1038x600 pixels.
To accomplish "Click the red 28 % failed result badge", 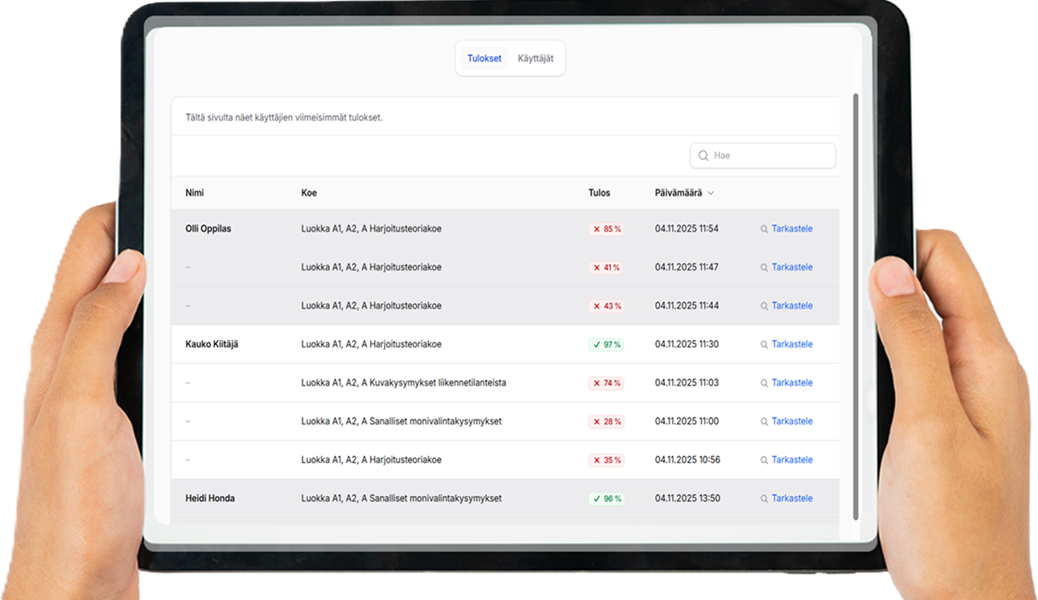I will tap(606, 422).
